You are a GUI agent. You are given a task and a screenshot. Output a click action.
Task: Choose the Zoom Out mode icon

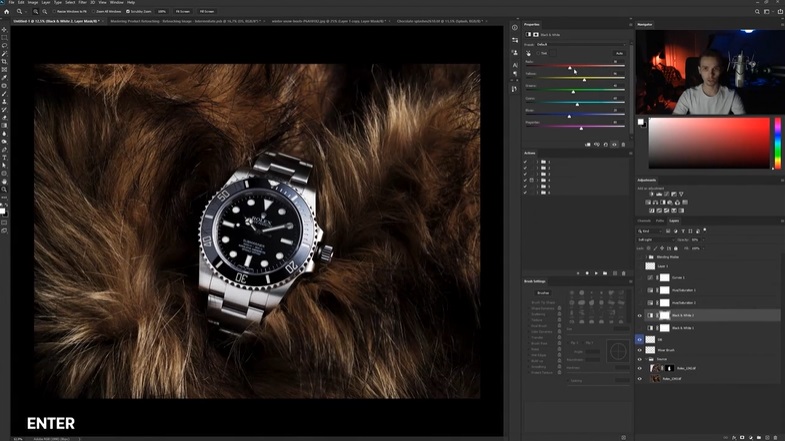click(x=44, y=12)
